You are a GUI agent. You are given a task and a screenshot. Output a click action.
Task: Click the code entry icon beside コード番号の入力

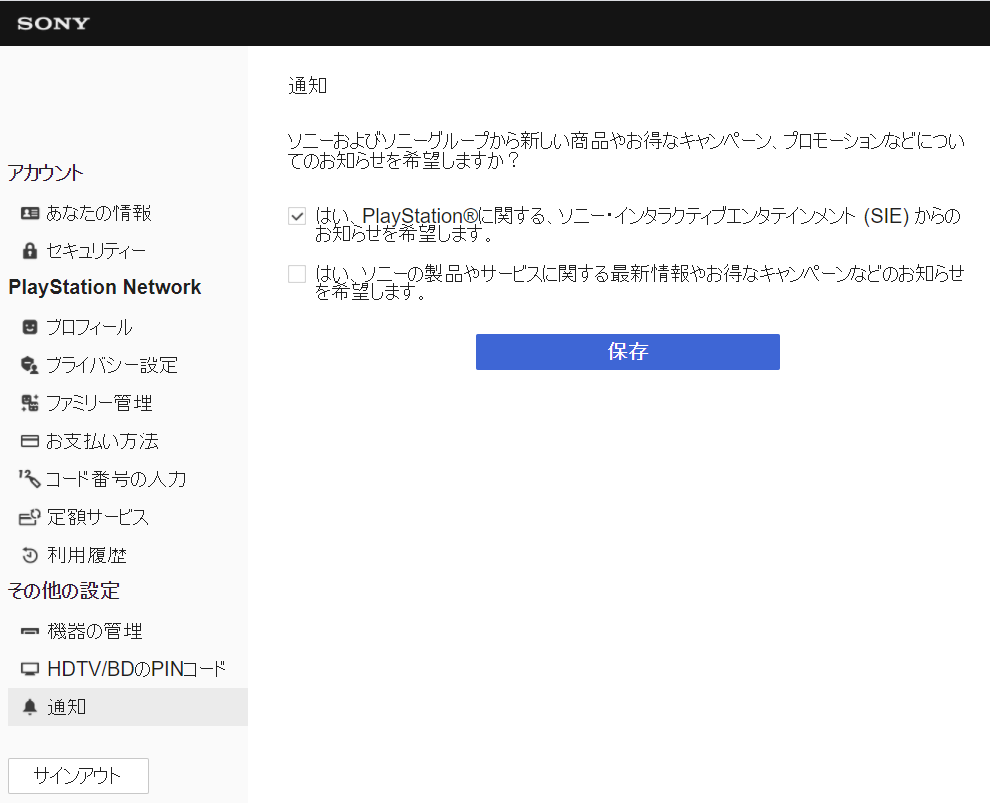point(30,479)
